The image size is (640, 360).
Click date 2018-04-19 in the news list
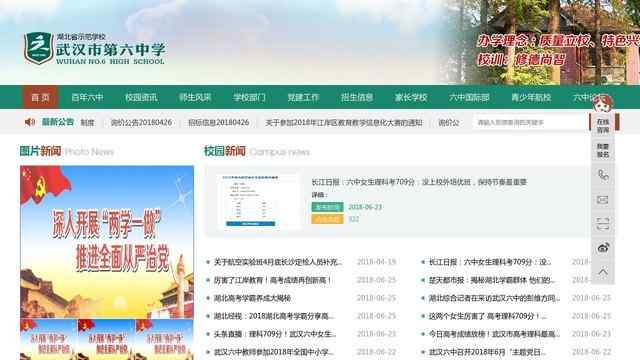click(x=376, y=262)
